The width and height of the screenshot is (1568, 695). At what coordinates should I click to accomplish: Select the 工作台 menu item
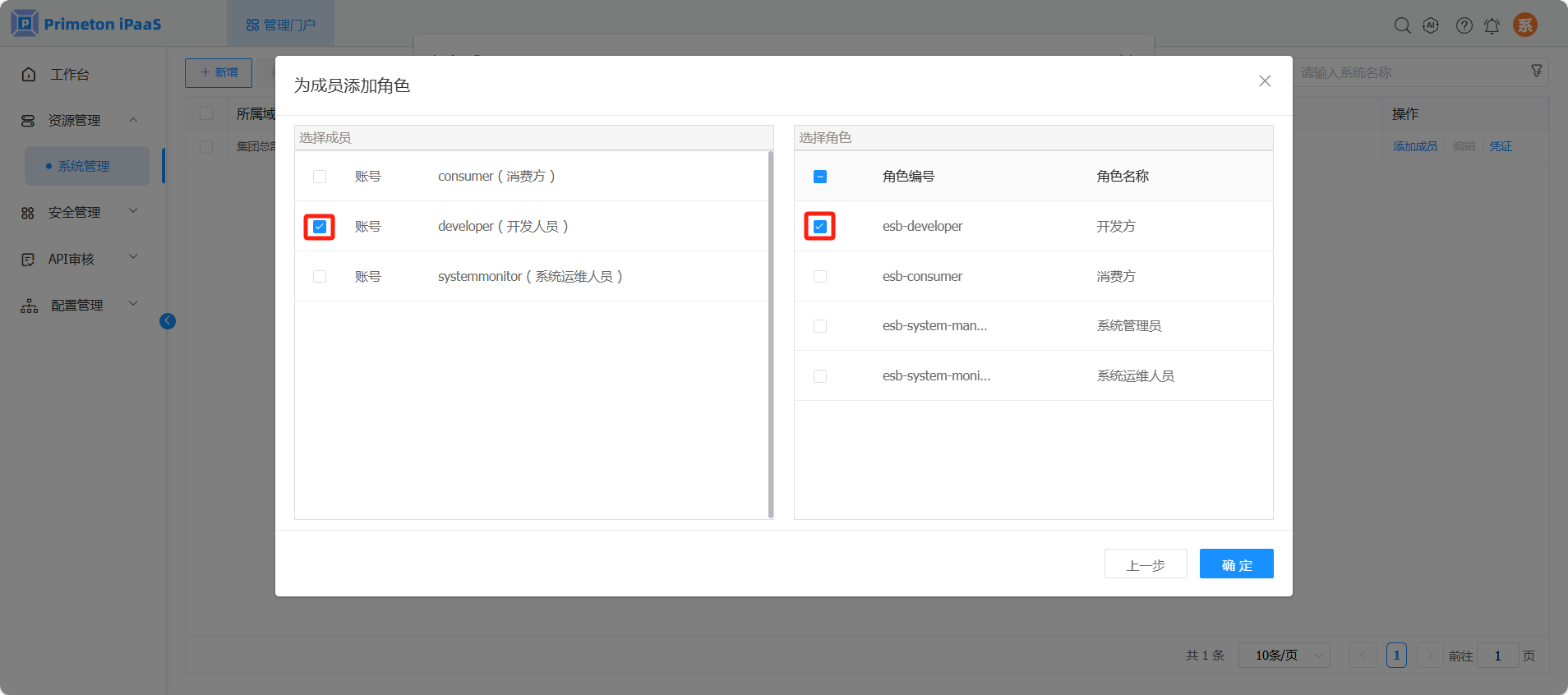[69, 74]
